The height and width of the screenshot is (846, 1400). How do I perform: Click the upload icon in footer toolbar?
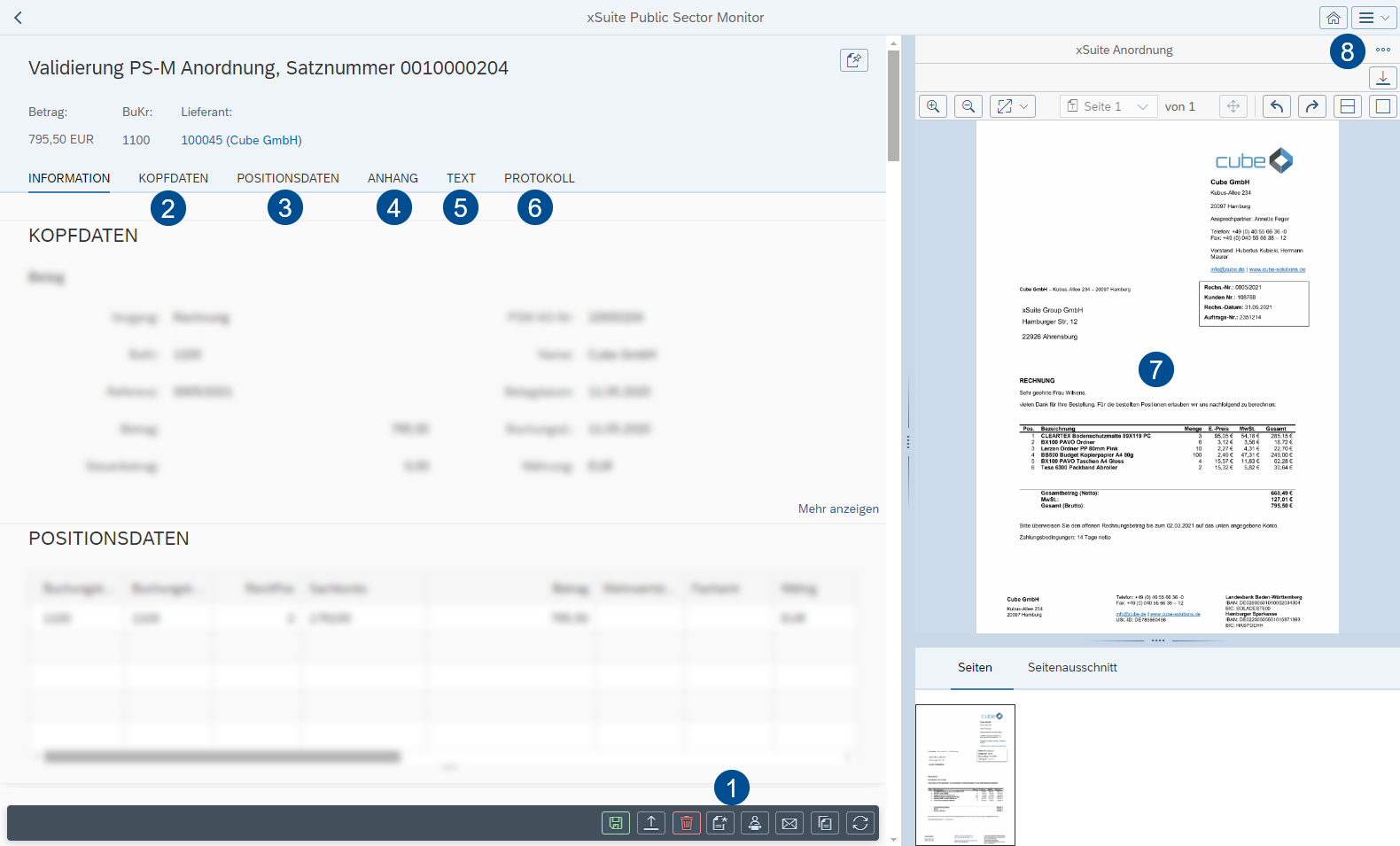(x=651, y=823)
